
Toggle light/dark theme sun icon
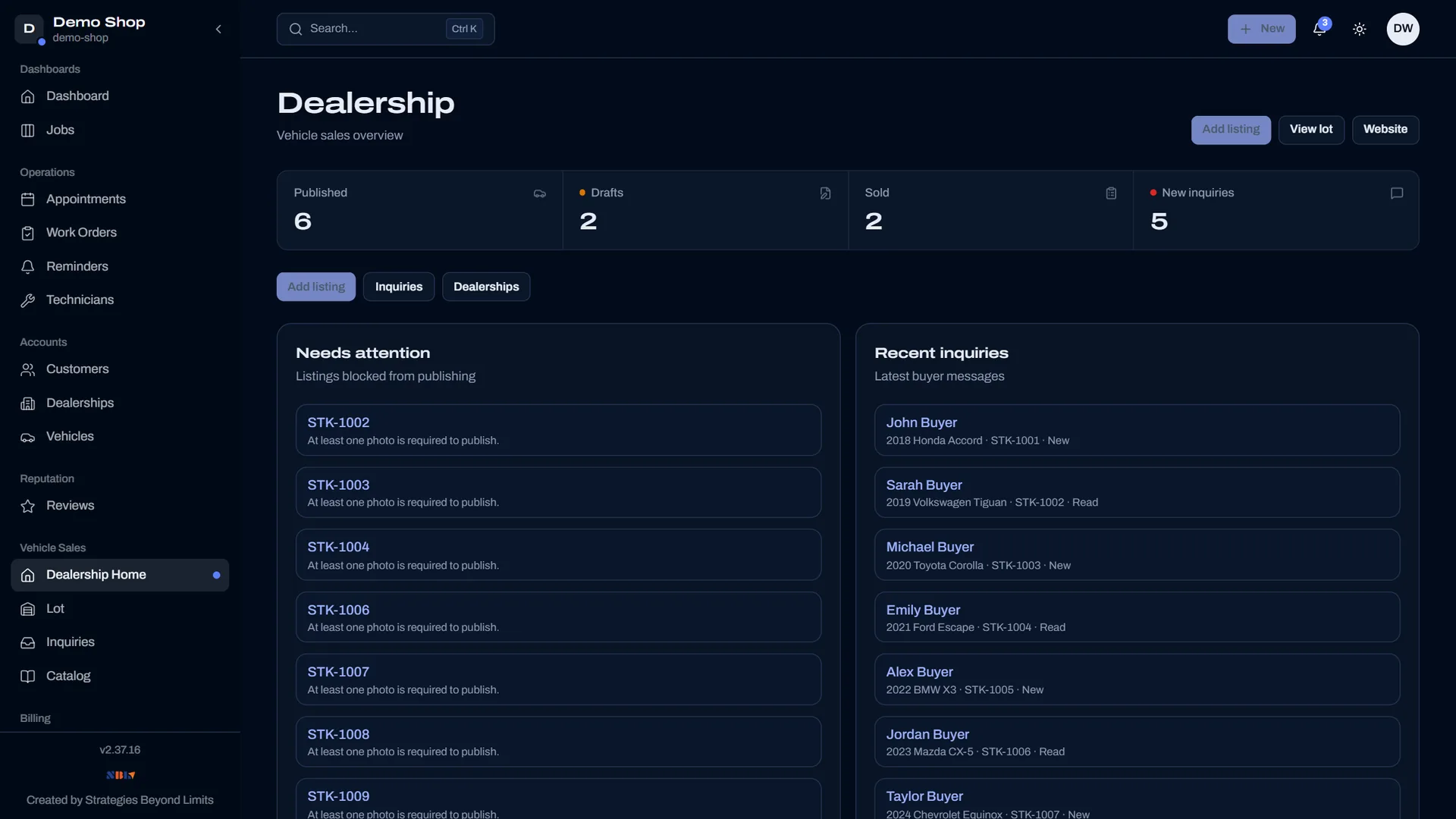click(x=1360, y=29)
